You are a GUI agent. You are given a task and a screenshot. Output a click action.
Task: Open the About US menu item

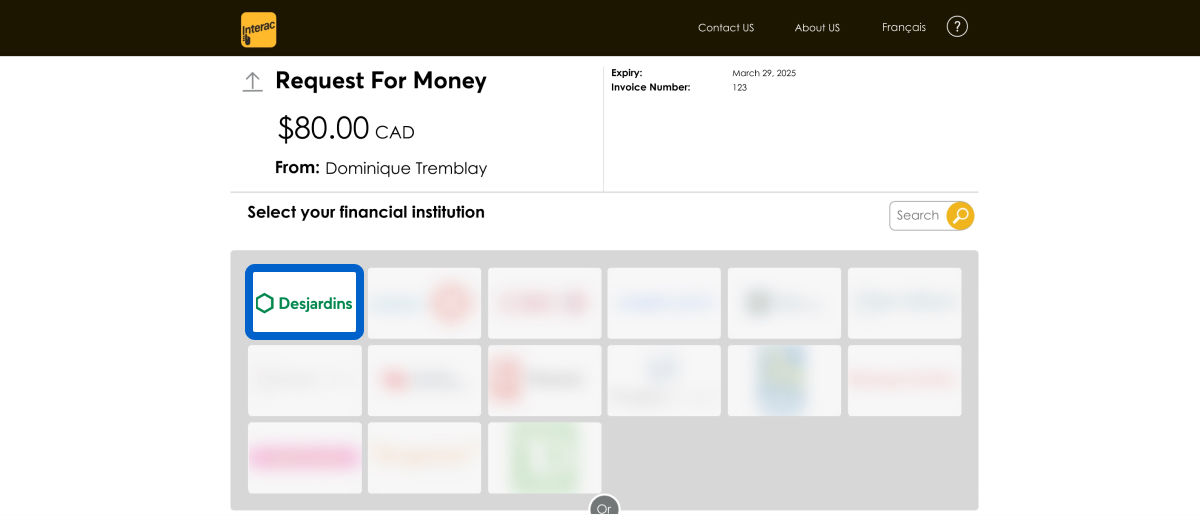pos(817,28)
